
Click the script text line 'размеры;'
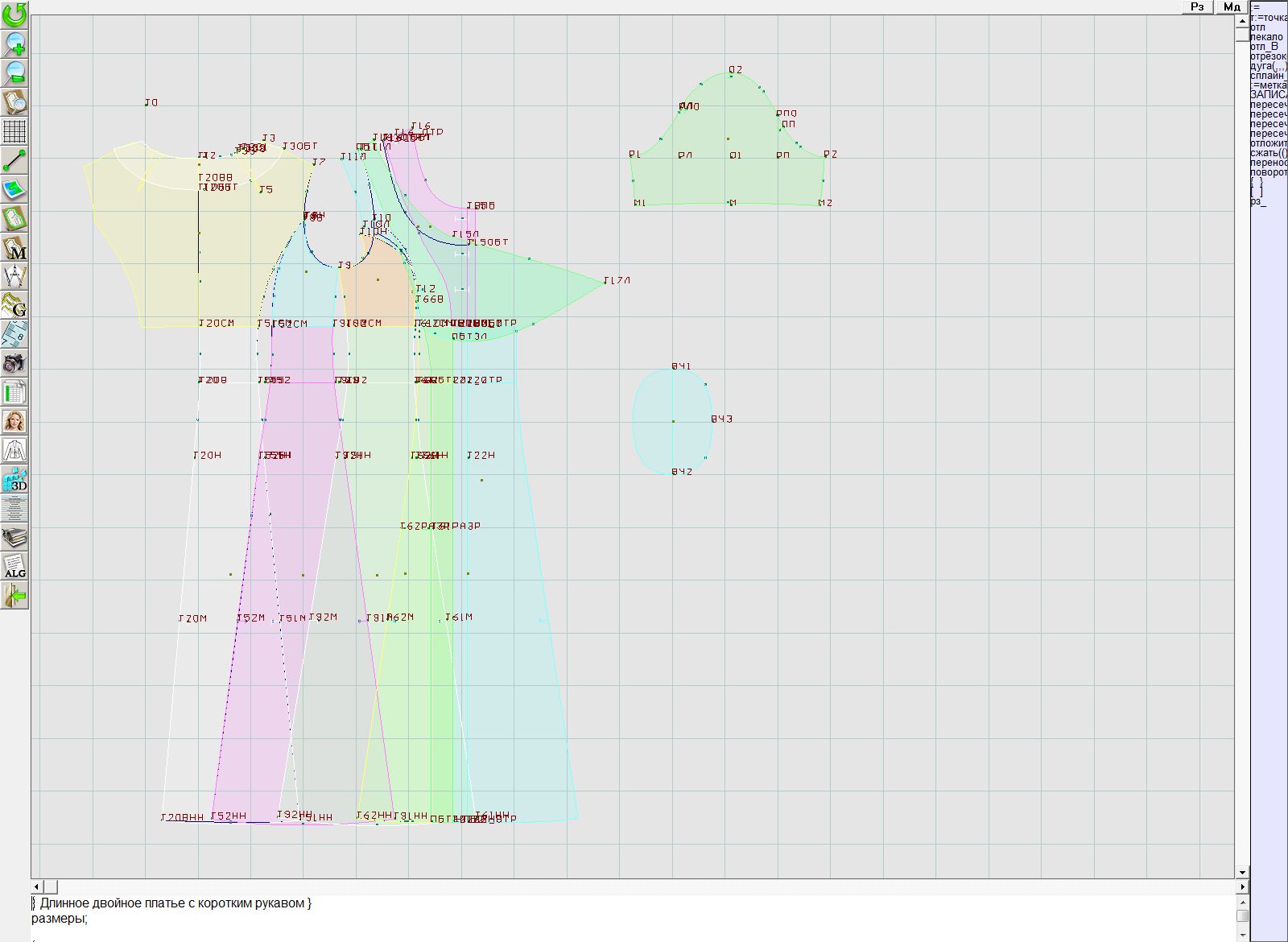pos(60,918)
